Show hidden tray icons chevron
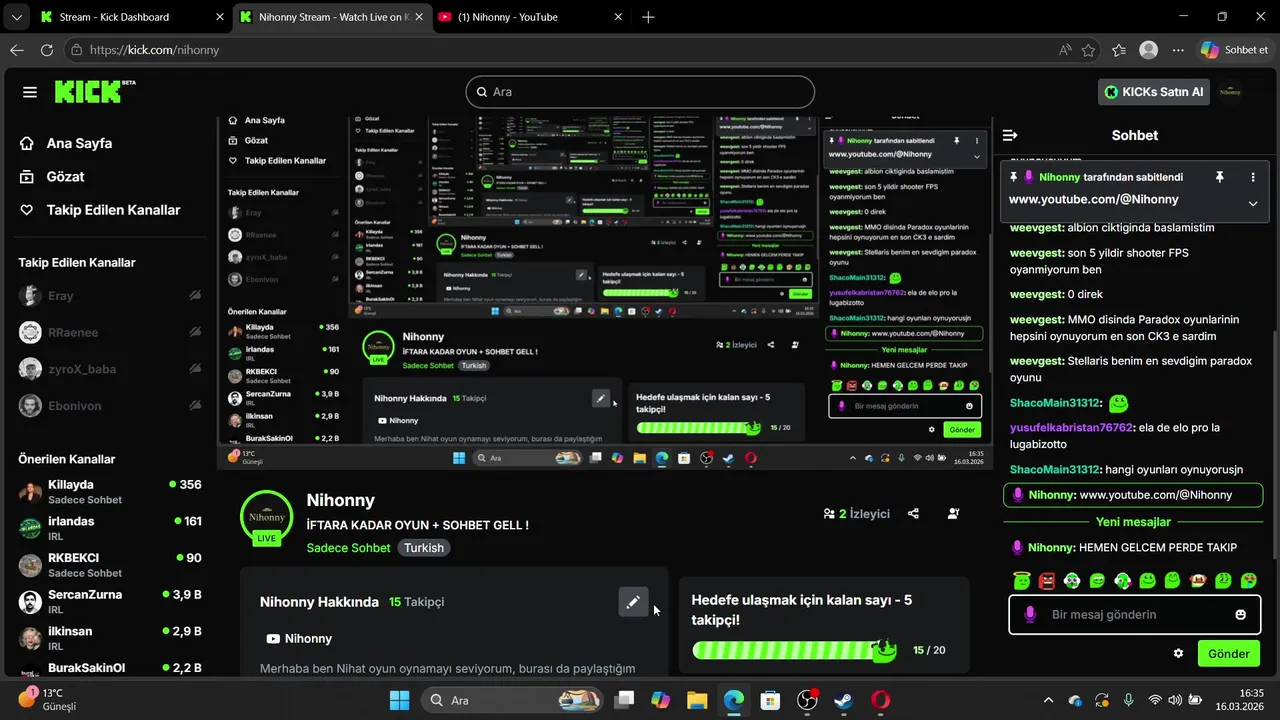The image size is (1280, 720). (1048, 700)
